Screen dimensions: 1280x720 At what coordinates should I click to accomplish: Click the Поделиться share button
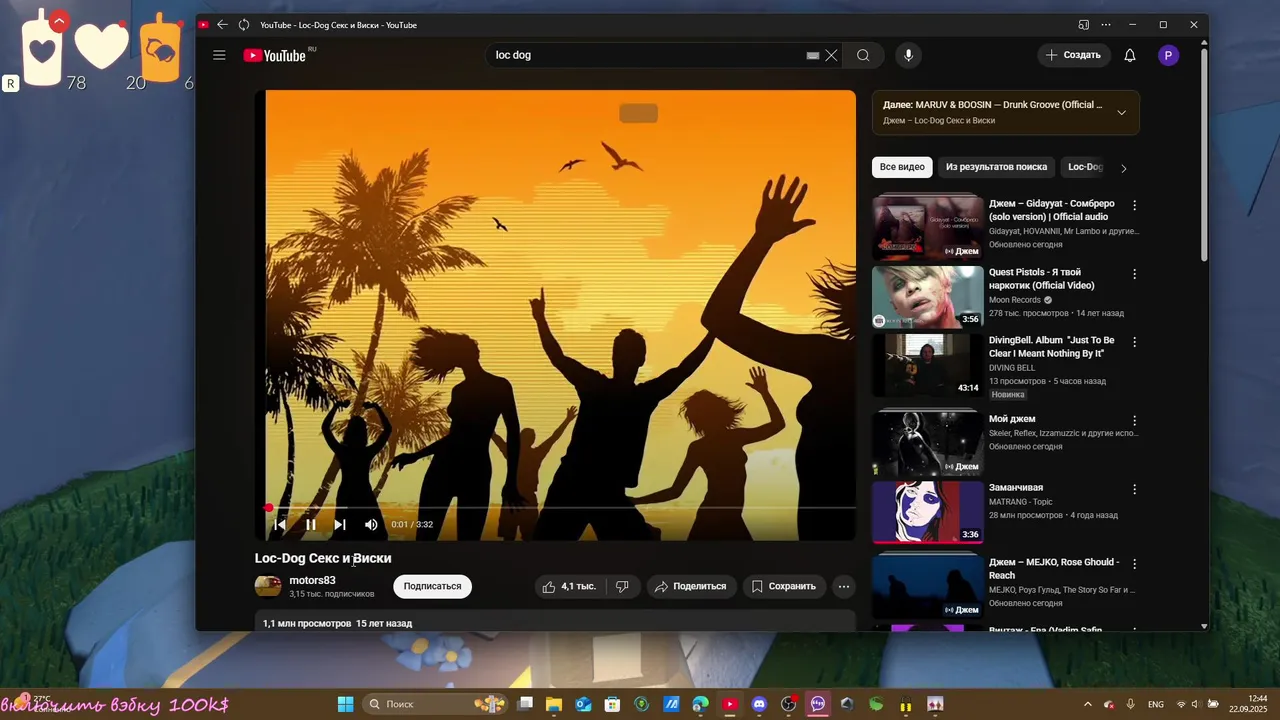692,586
